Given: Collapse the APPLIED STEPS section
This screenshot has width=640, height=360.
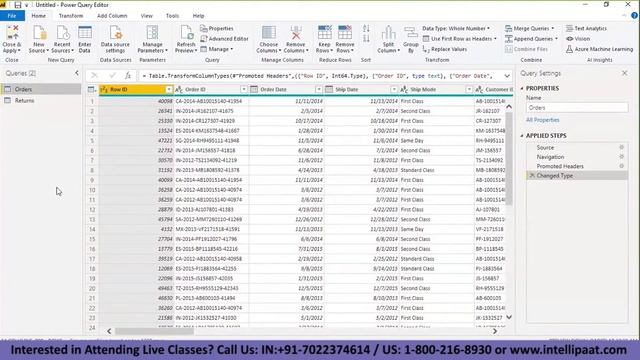Looking at the screenshot, I should point(522,136).
